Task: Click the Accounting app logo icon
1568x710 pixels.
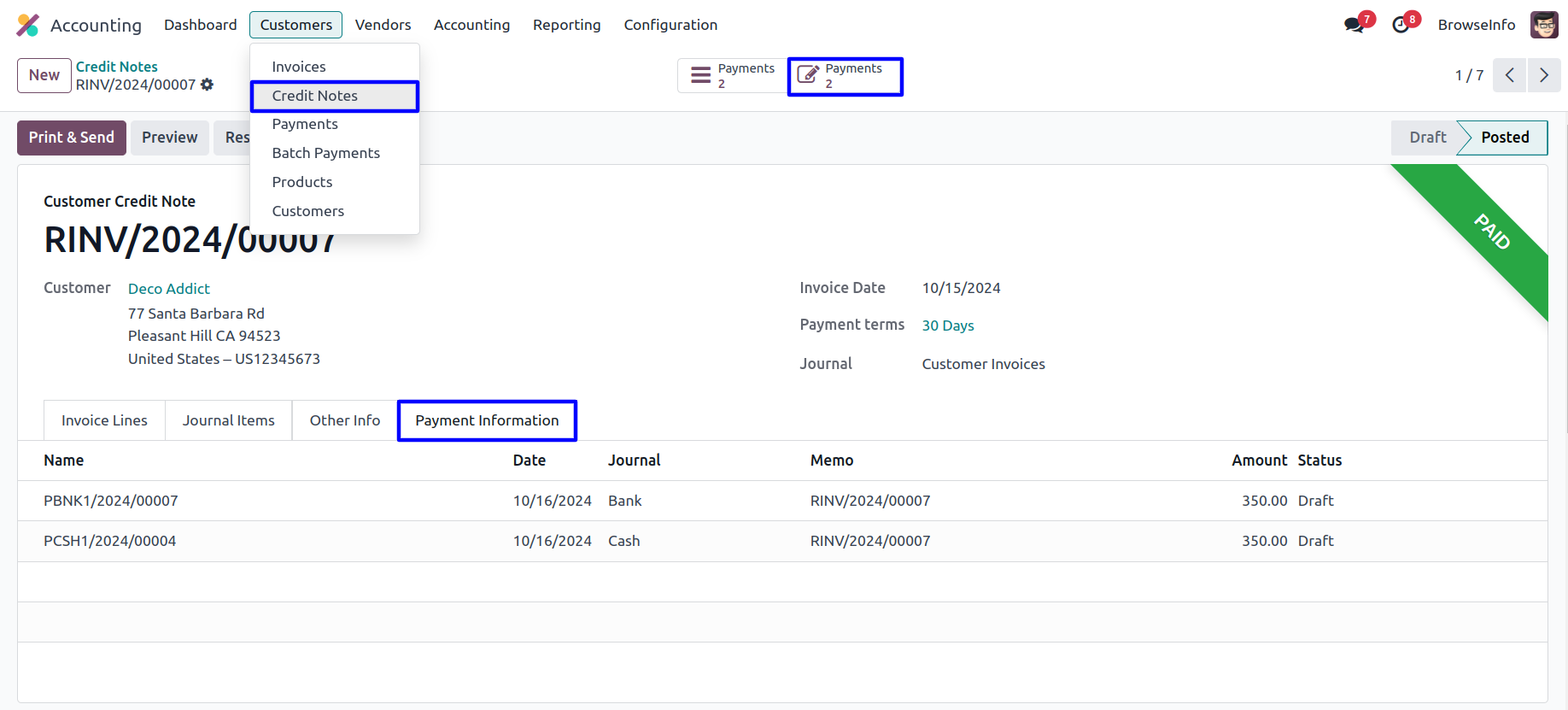Action: (x=28, y=25)
